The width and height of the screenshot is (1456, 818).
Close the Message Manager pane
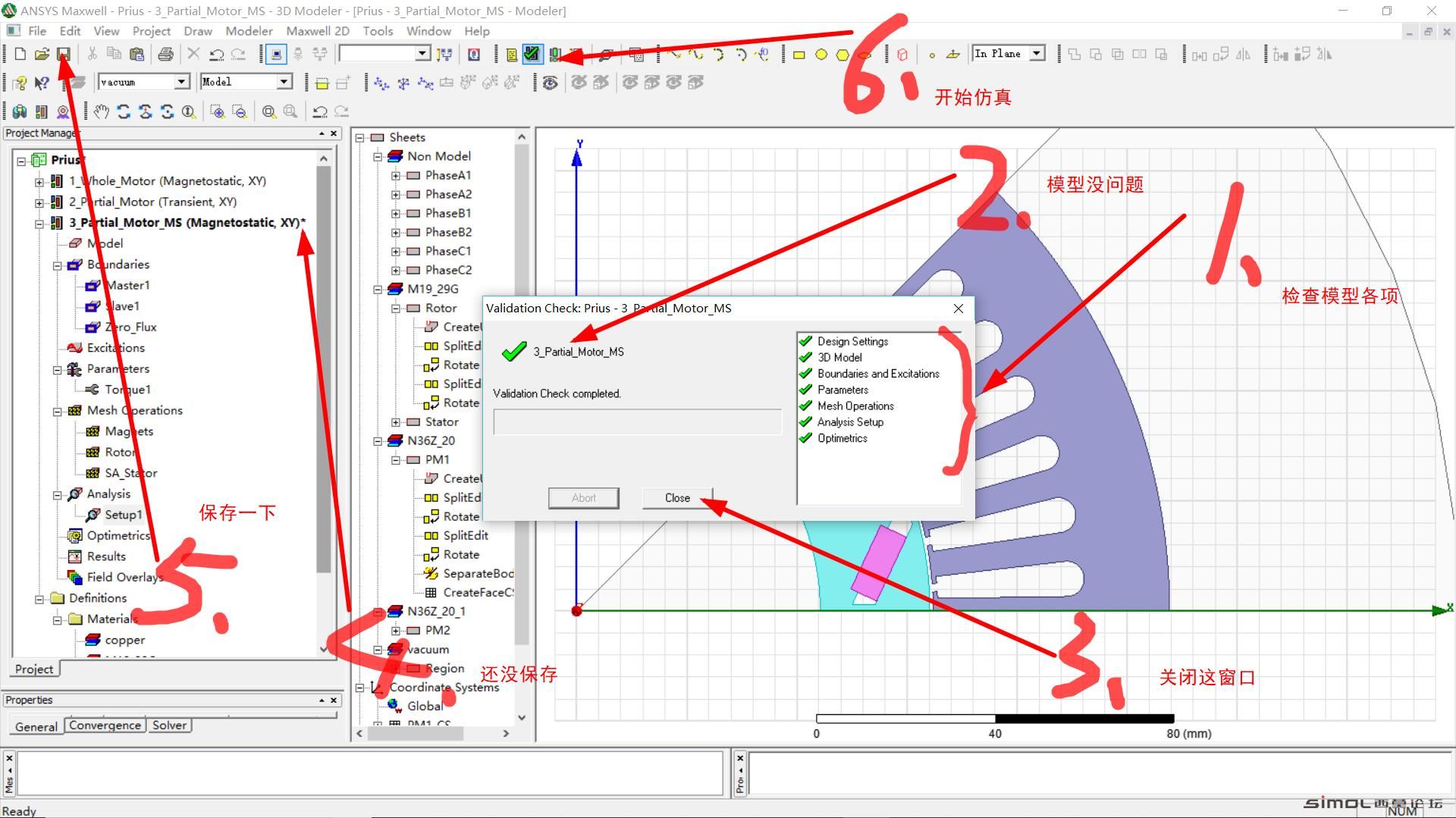click(x=9, y=758)
